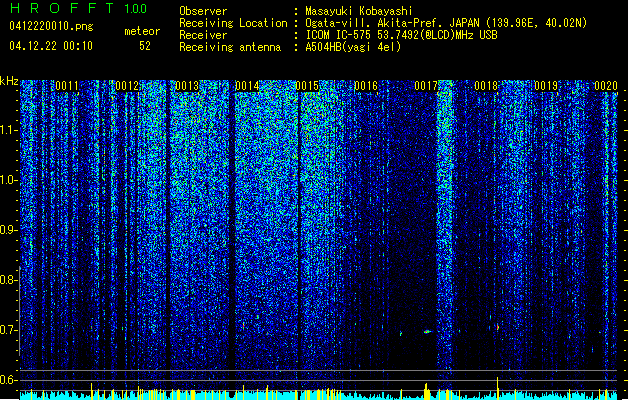
Task: Click the 'Observer' field label
Action: tap(203, 11)
